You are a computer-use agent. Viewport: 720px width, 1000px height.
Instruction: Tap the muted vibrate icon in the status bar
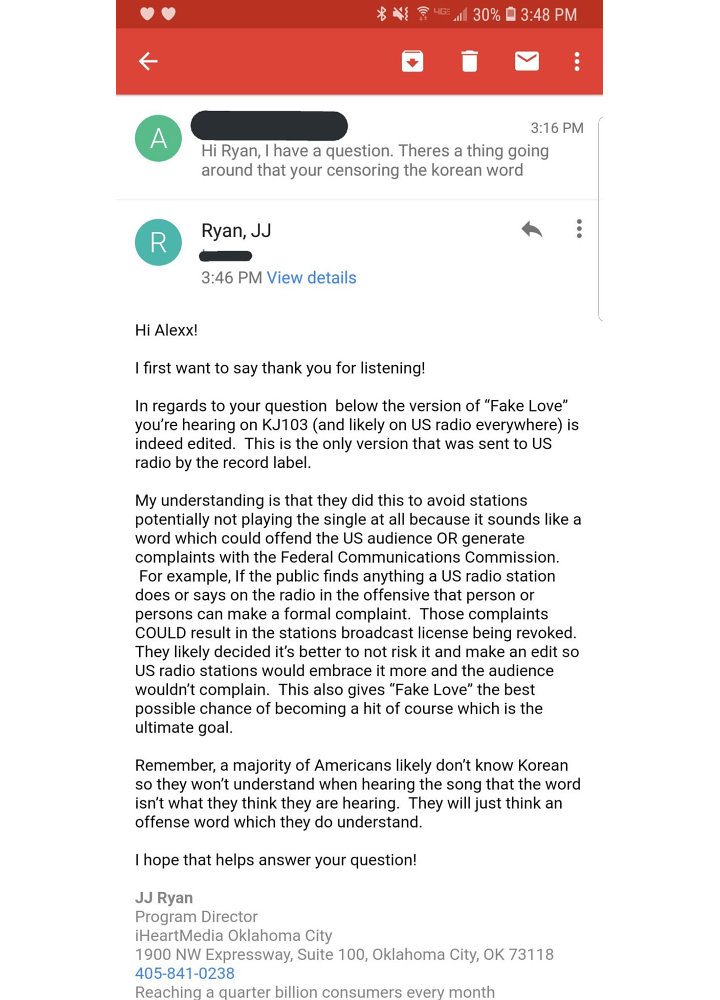coord(400,14)
